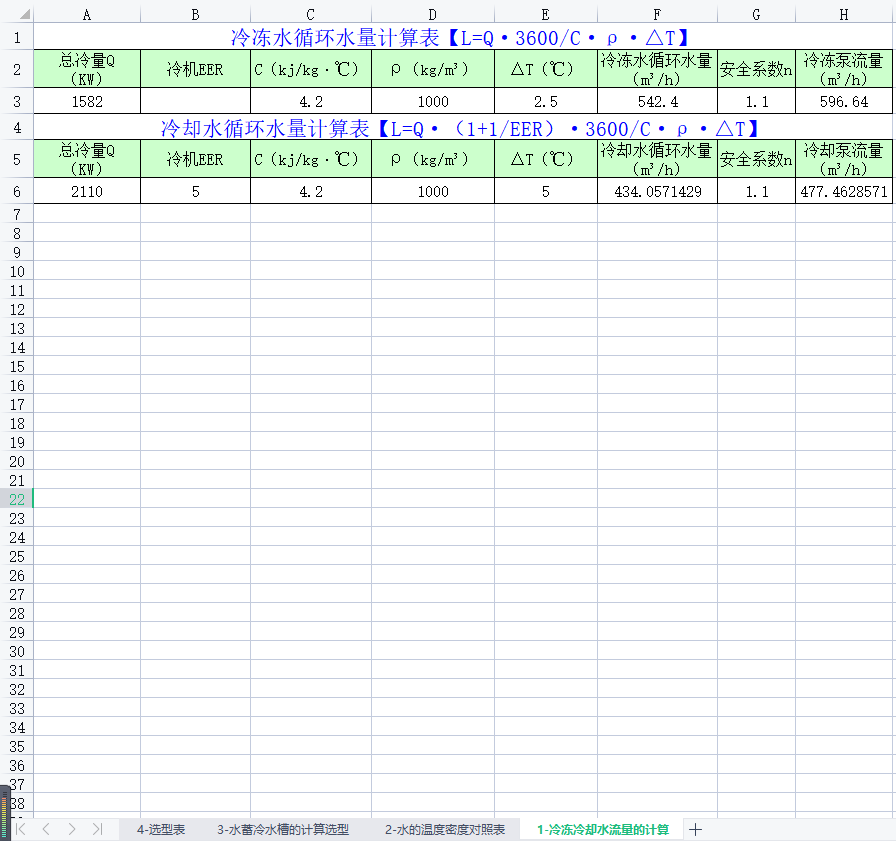The height and width of the screenshot is (841, 896).
Task: Click cell containing 1582 total cooling load
Action: pyautogui.click(x=87, y=102)
